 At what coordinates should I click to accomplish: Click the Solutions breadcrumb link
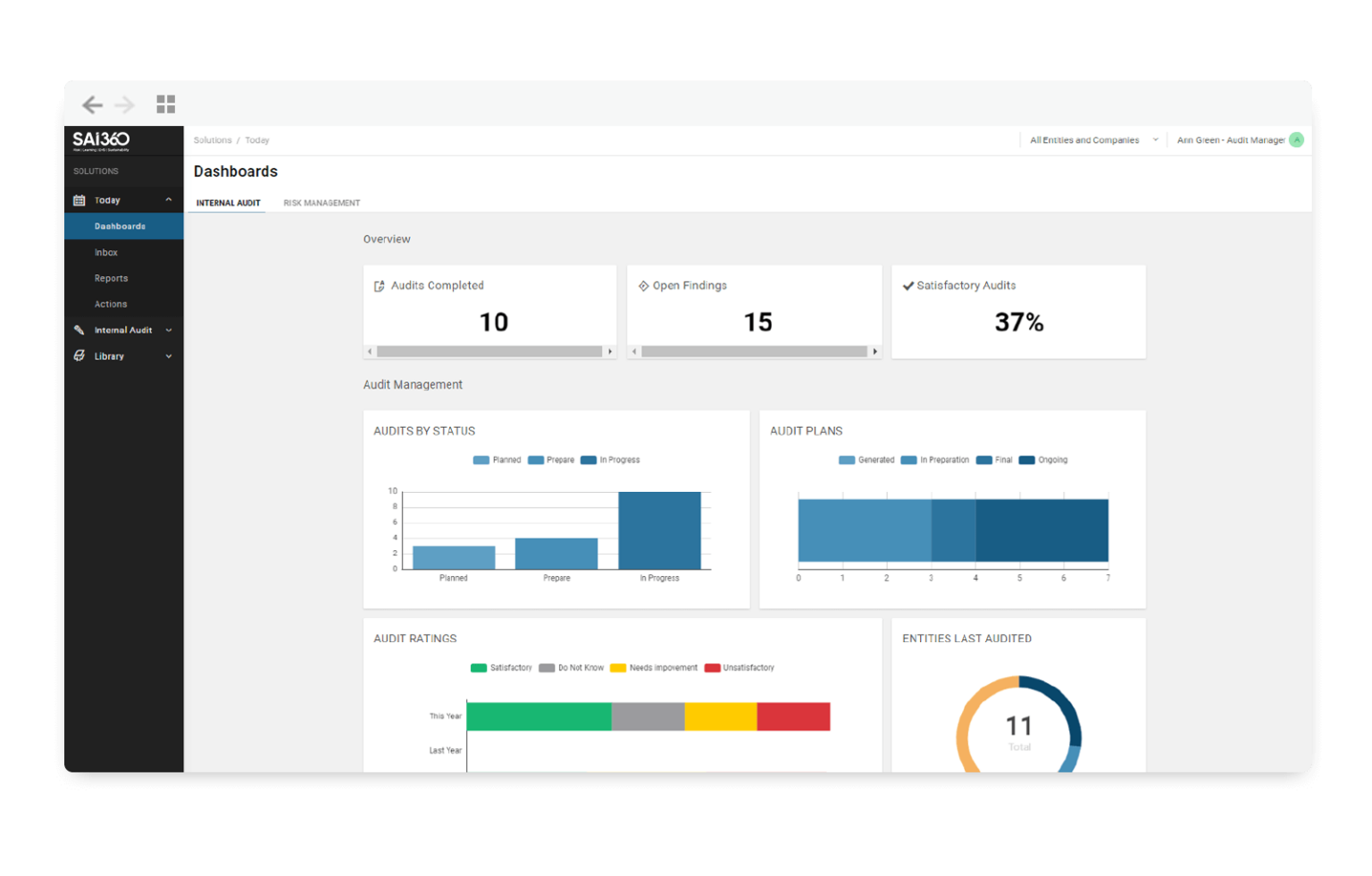click(213, 139)
